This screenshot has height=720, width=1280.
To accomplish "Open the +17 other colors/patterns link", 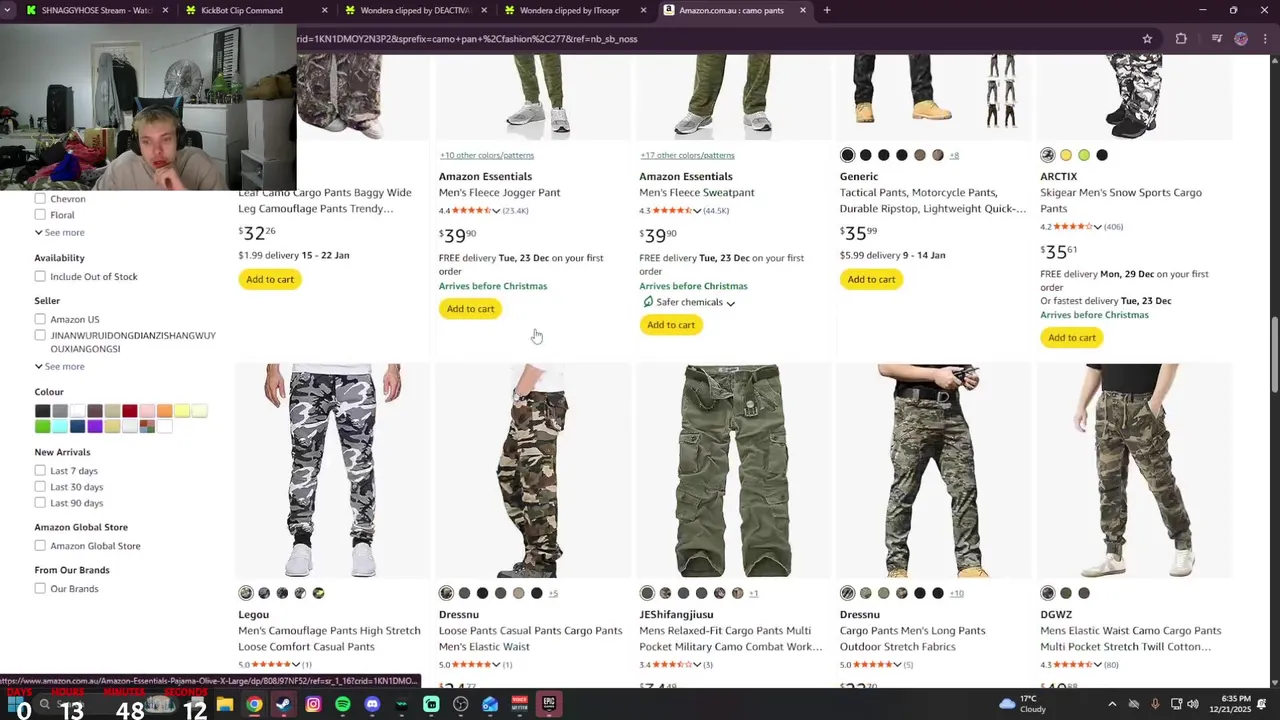I will point(687,155).
